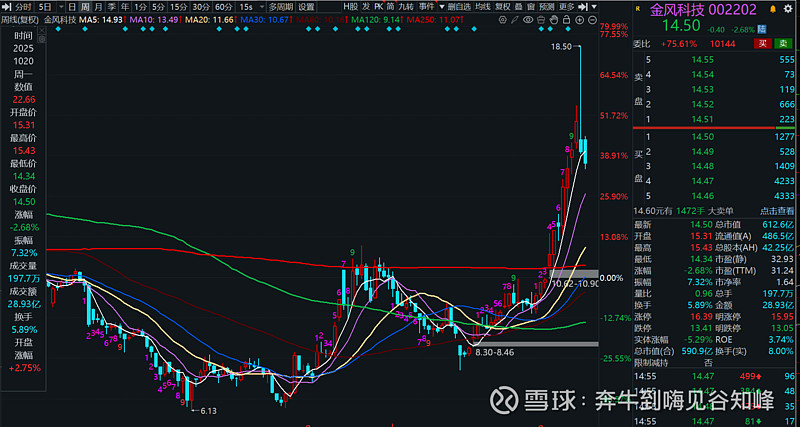Open the 多周期 multi-period view

click(281, 7)
